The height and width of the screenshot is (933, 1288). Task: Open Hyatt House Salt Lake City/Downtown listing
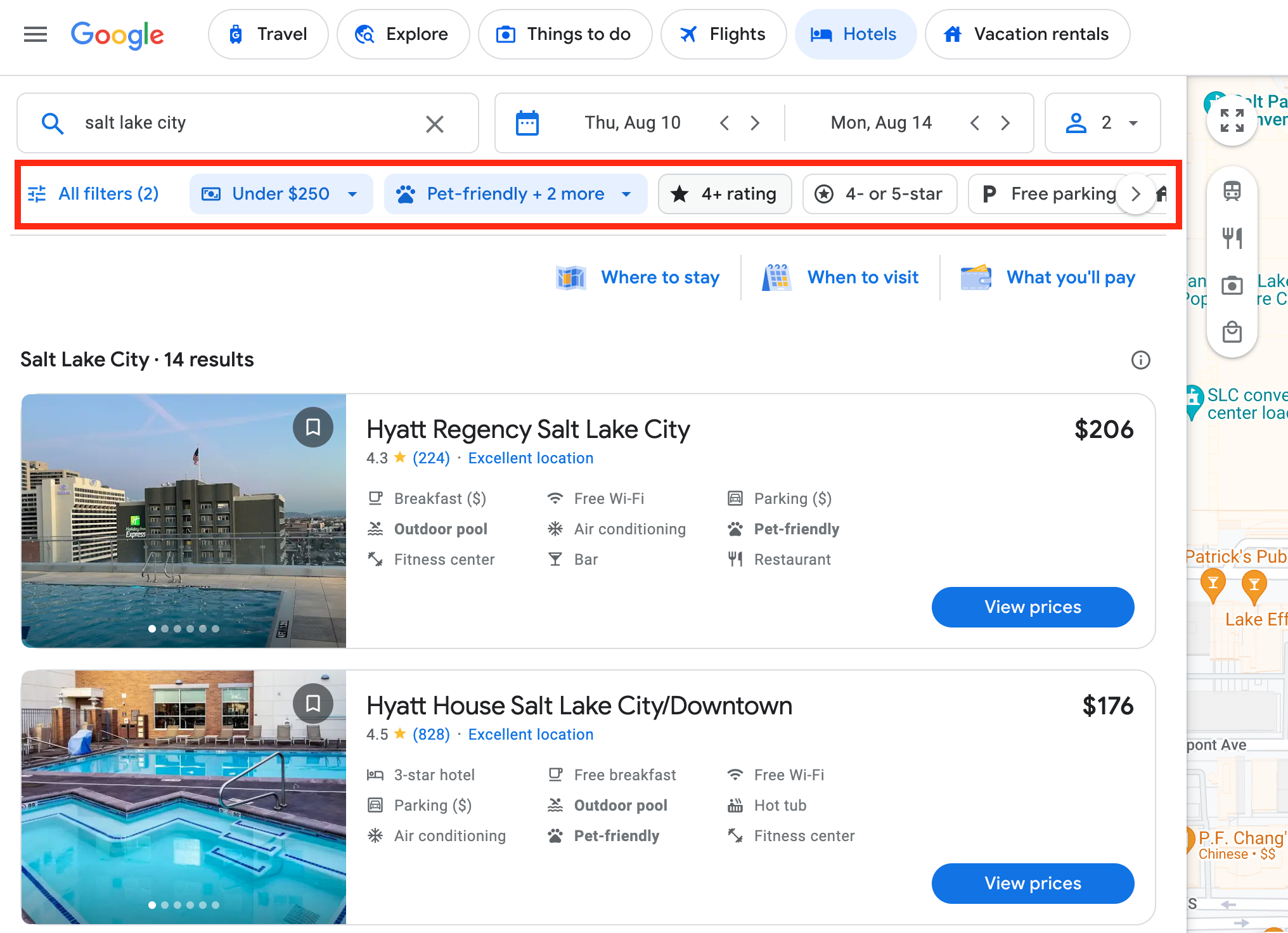coord(579,706)
